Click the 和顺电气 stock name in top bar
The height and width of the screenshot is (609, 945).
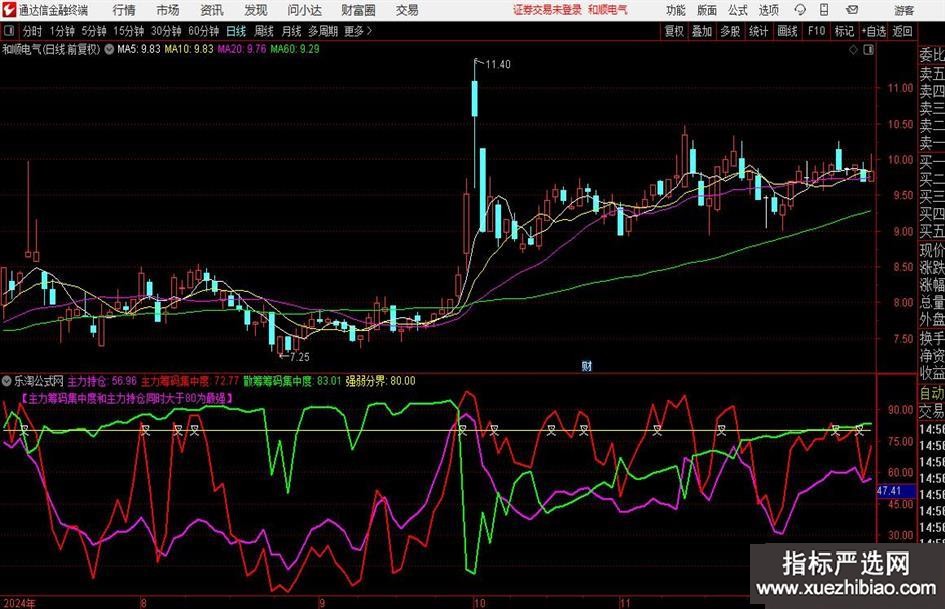tap(608, 10)
